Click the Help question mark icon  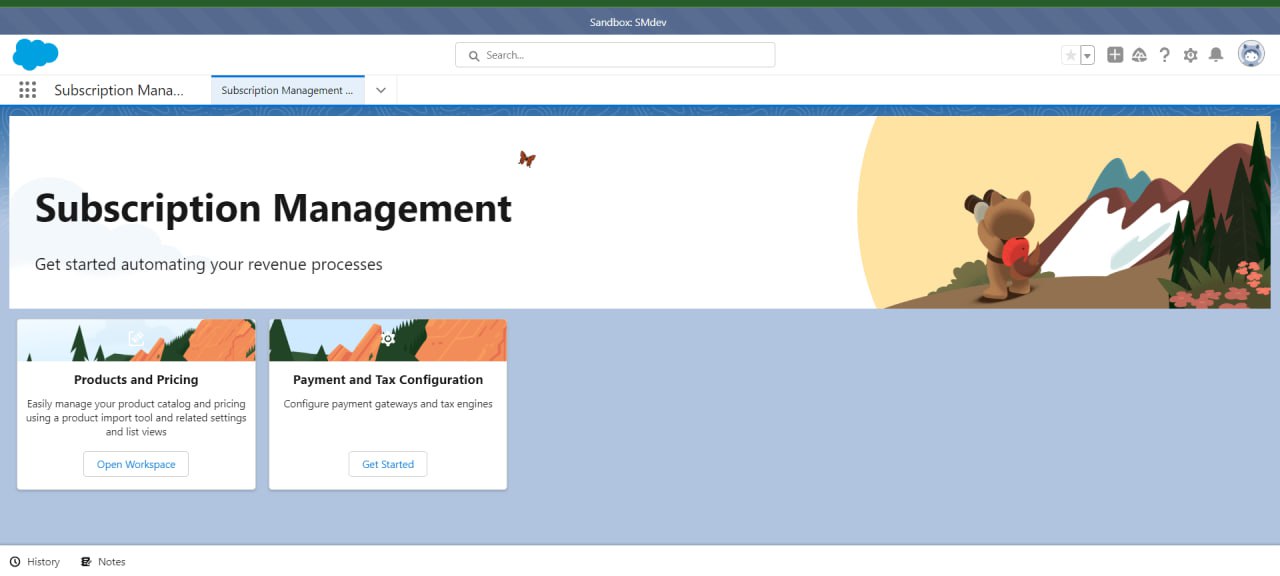pos(1164,55)
